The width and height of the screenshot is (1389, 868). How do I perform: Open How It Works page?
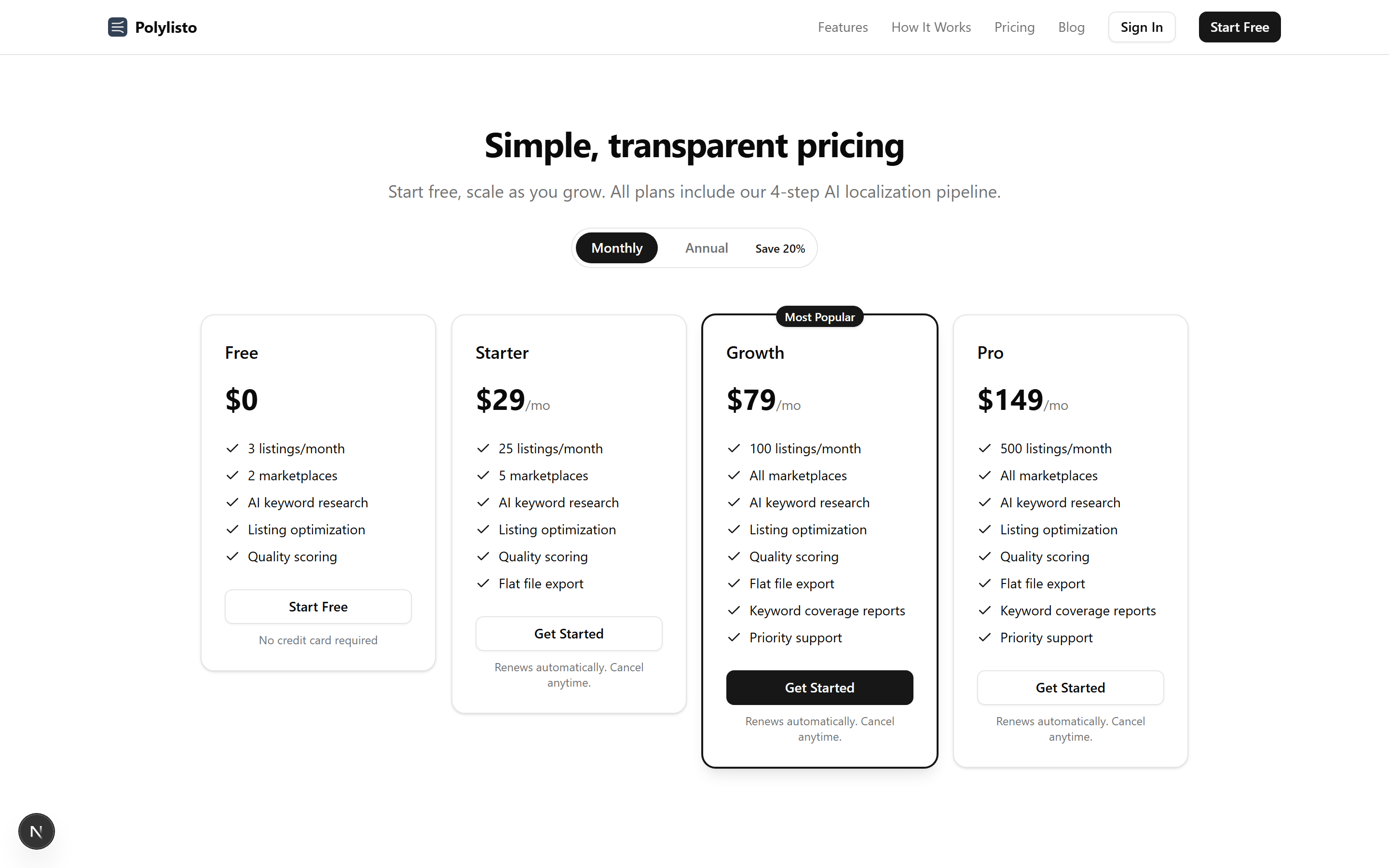pos(931,27)
